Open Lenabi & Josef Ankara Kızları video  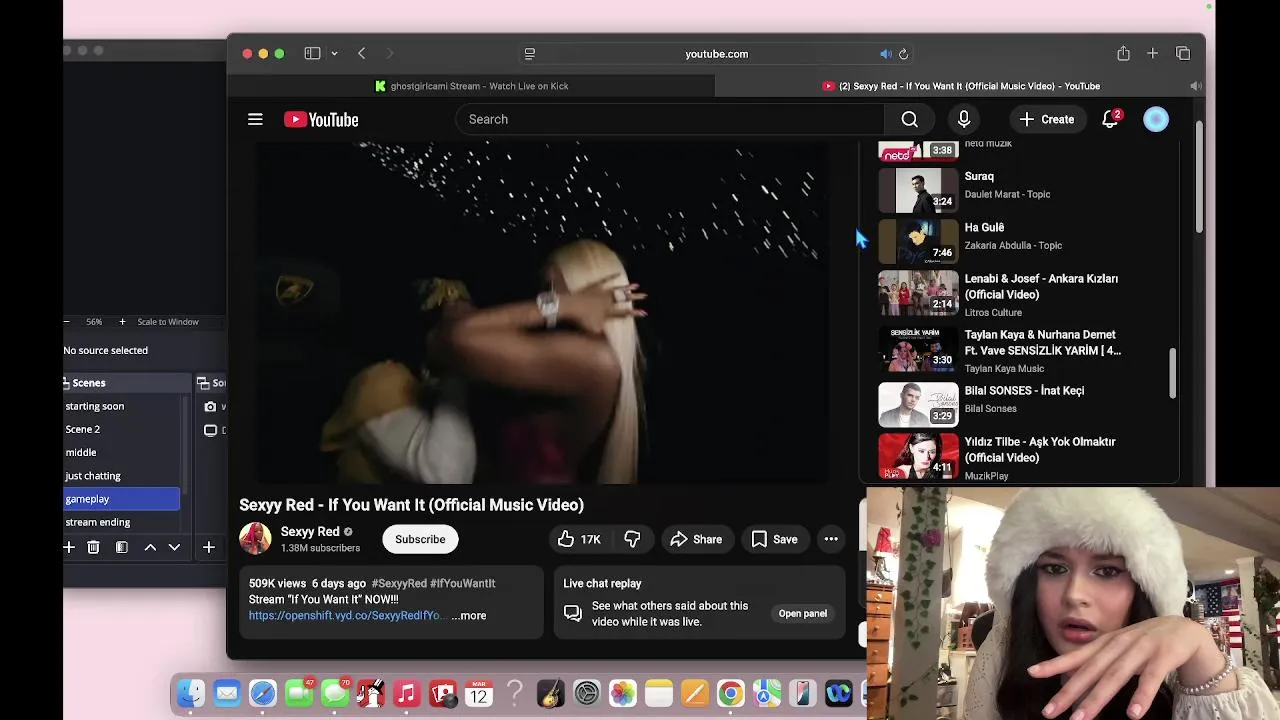(x=1041, y=287)
